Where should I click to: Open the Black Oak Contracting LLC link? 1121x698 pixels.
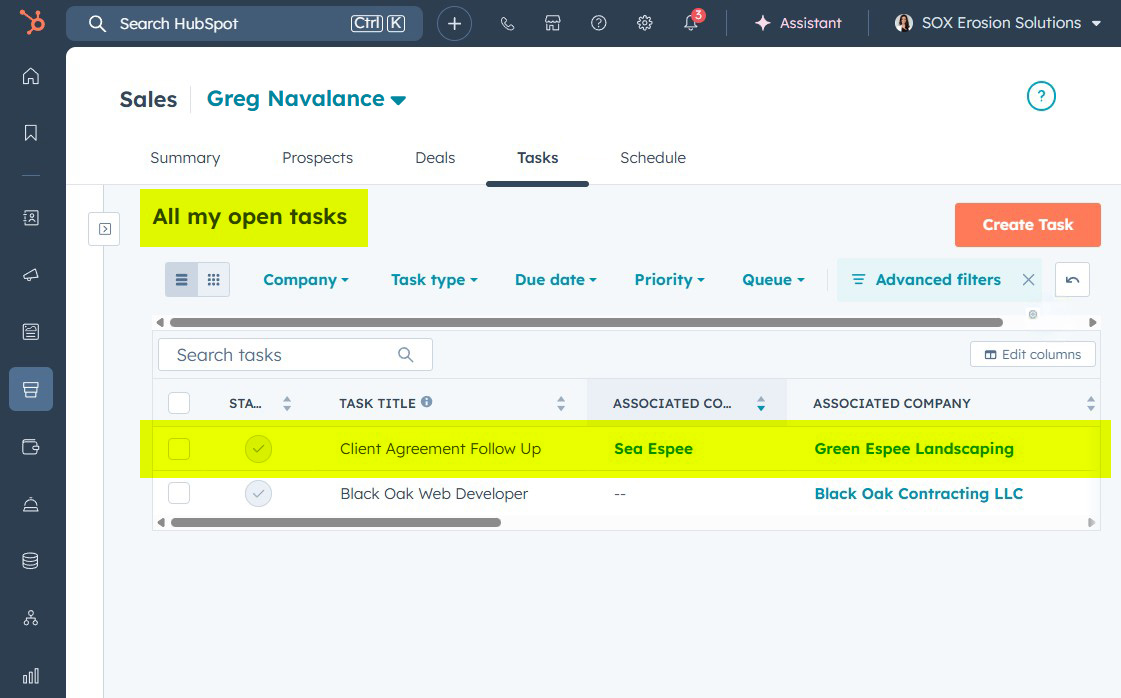point(918,493)
